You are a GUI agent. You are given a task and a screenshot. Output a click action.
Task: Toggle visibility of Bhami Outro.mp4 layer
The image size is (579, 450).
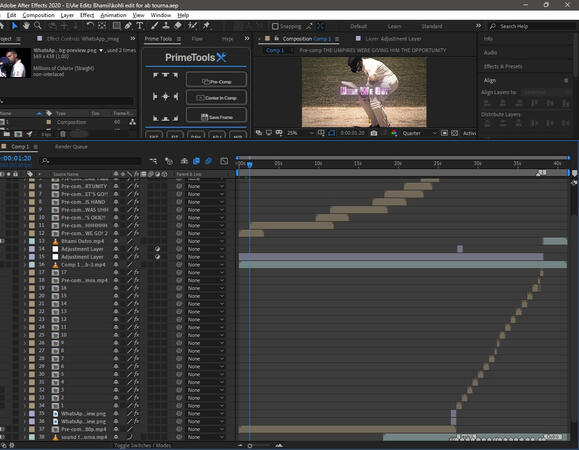pos(2,241)
